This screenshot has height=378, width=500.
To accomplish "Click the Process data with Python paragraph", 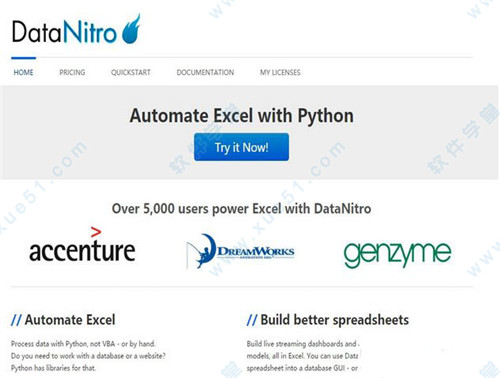I will (x=88, y=356).
